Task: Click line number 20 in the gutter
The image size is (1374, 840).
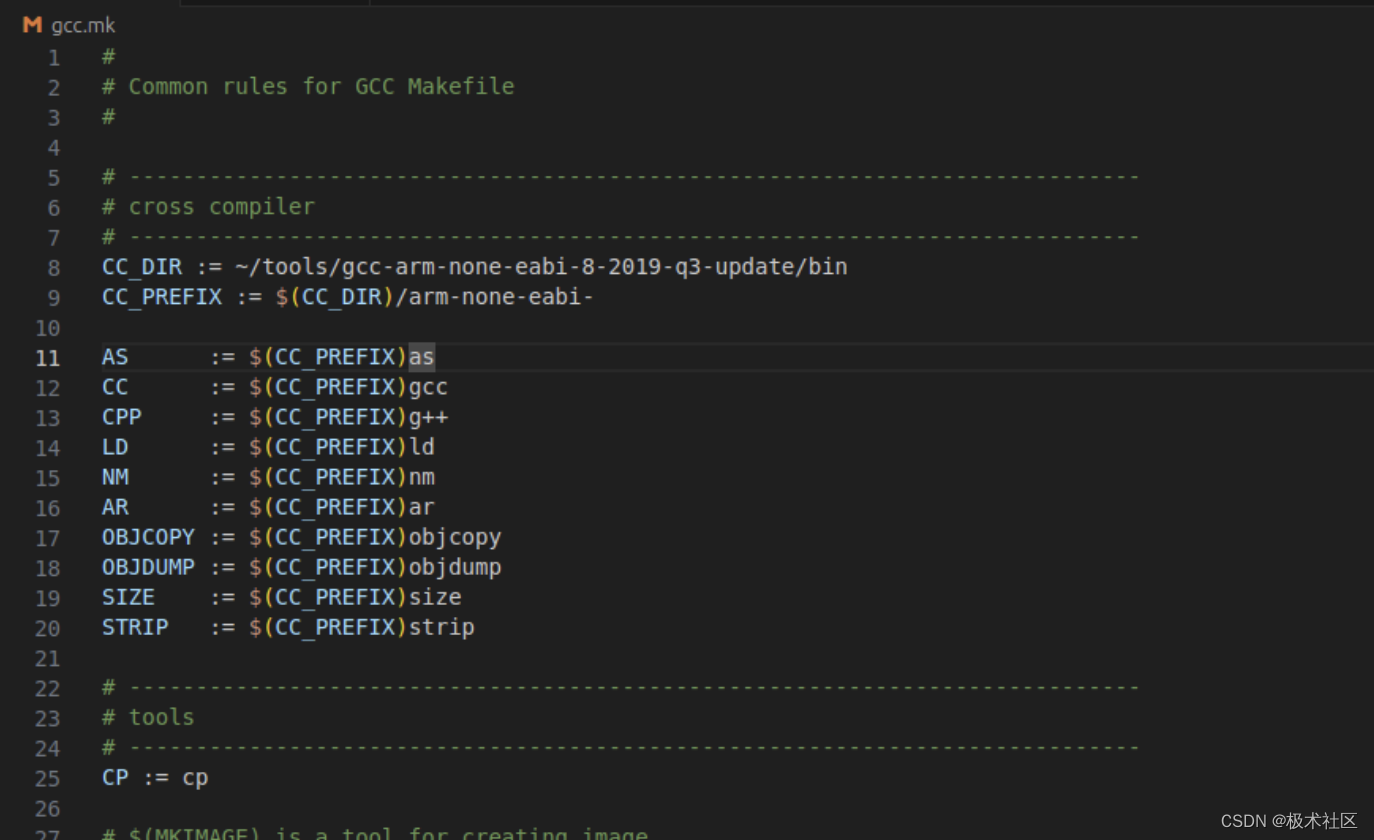Action: pos(47,628)
